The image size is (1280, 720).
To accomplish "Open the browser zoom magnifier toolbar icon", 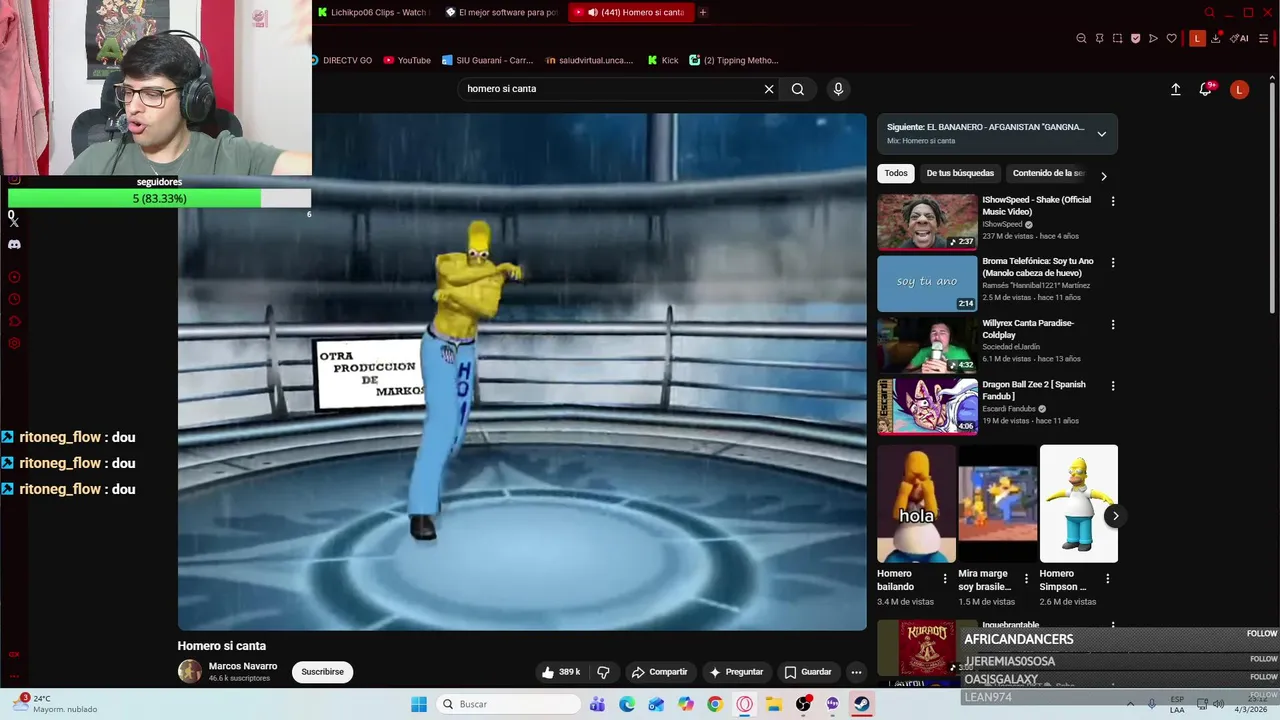I will [1081, 39].
